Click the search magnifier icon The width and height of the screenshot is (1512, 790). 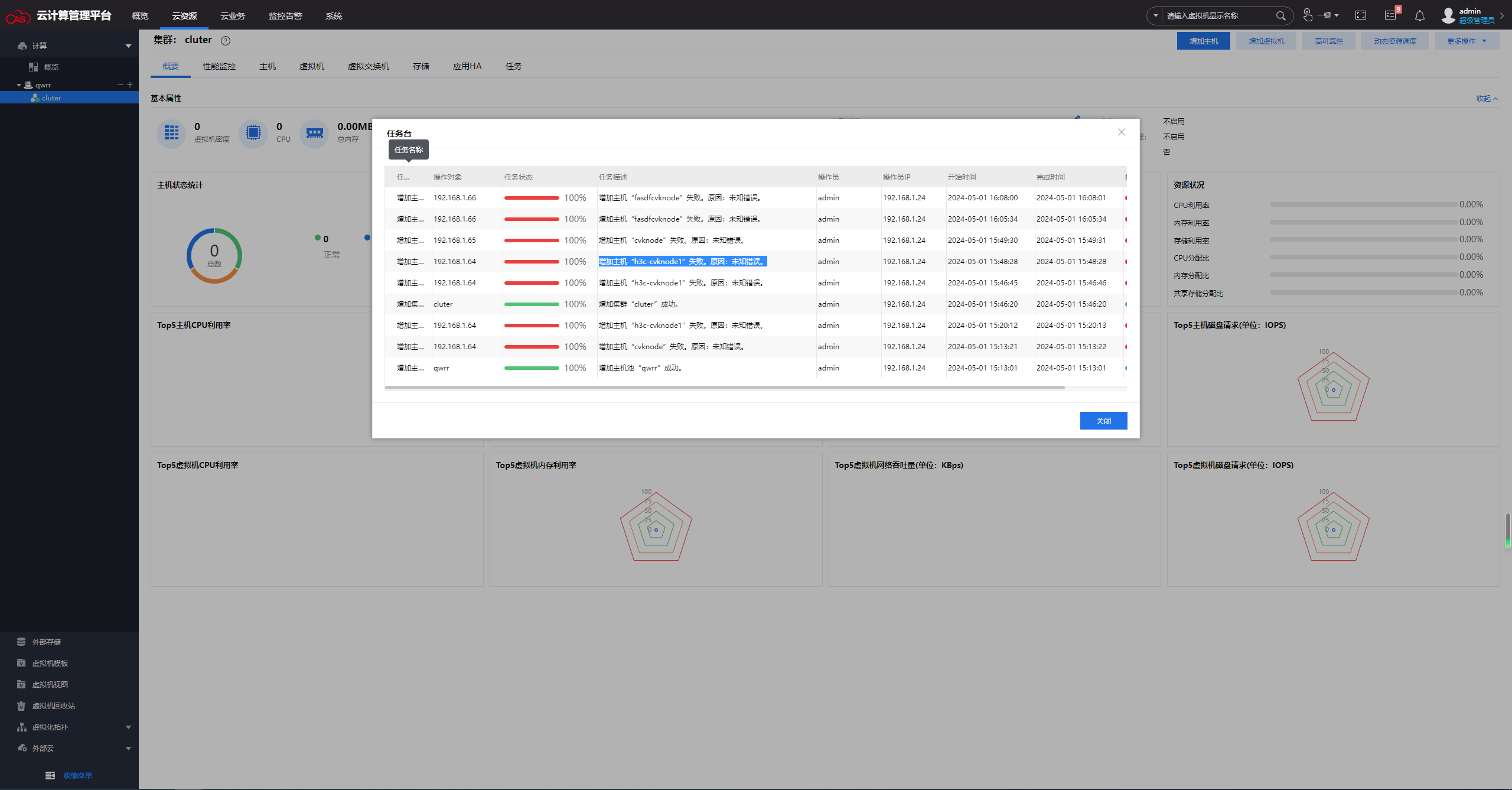[1280, 16]
